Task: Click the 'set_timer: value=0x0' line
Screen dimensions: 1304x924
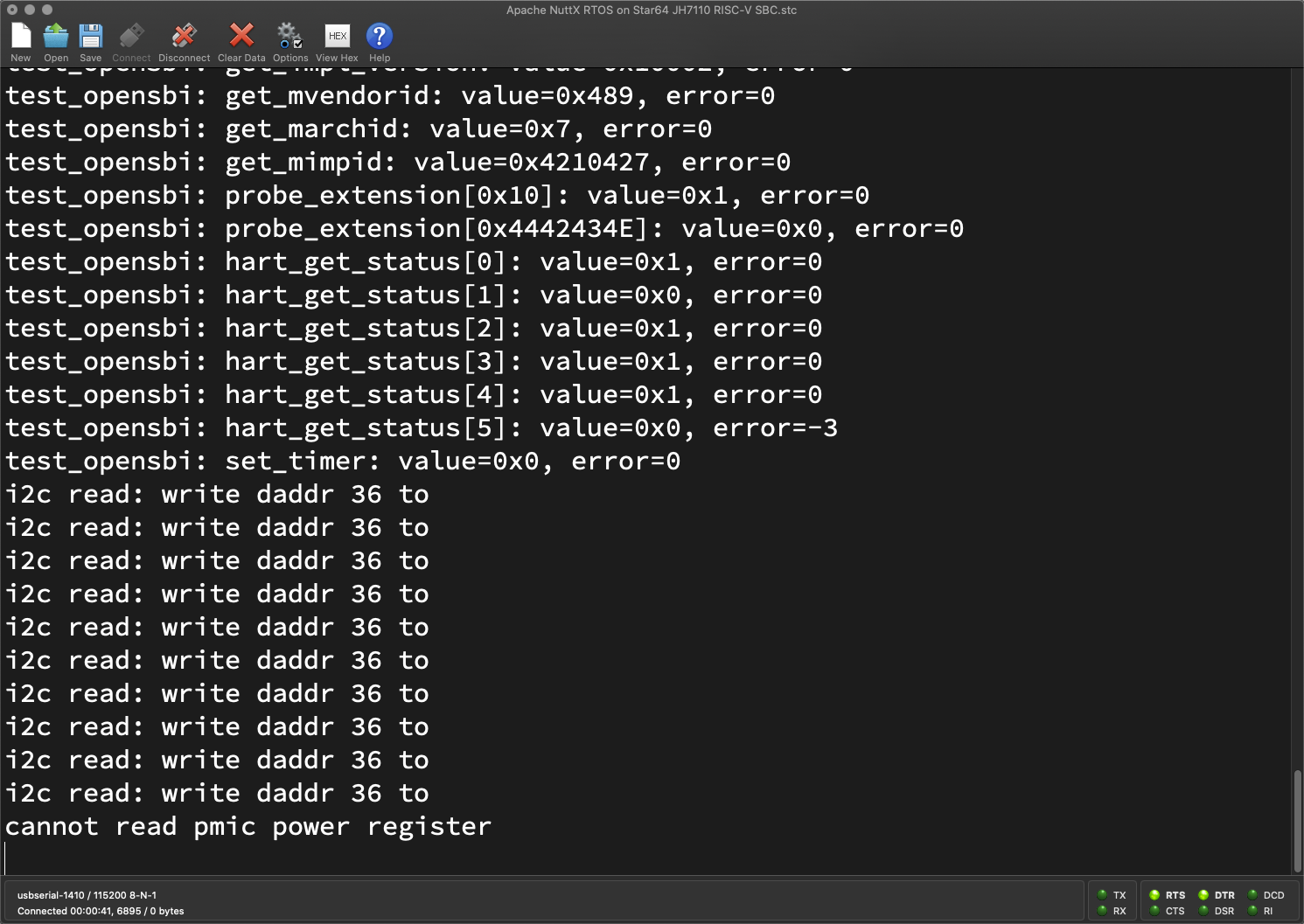Action: pyautogui.click(x=343, y=462)
